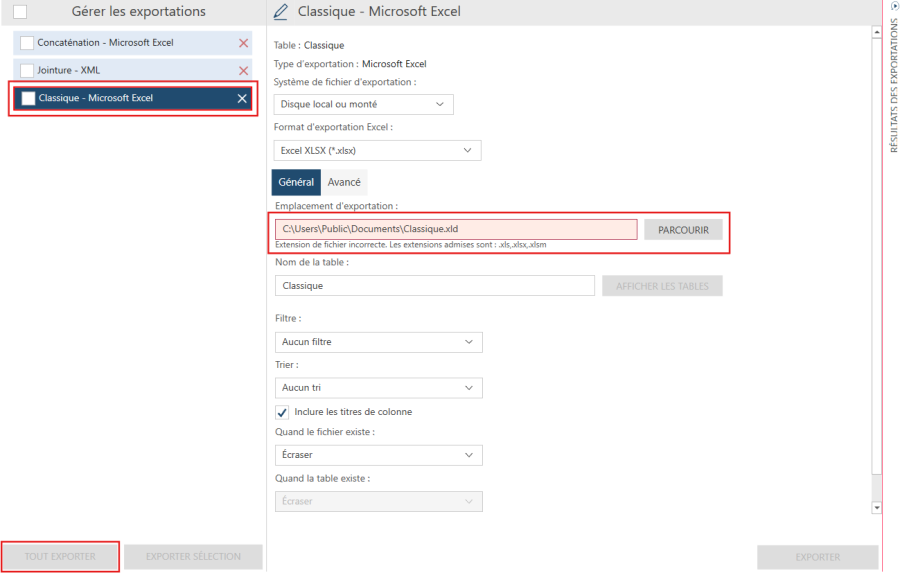Screen dimensions: 900x573
Task: Toggle the select-all exports checkbox
Action: tap(20, 12)
